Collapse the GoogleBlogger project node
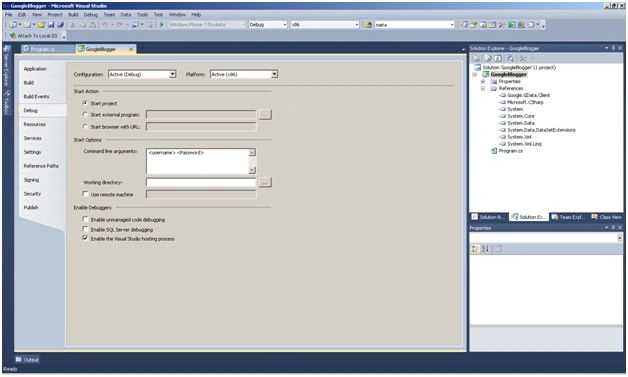 475,75
